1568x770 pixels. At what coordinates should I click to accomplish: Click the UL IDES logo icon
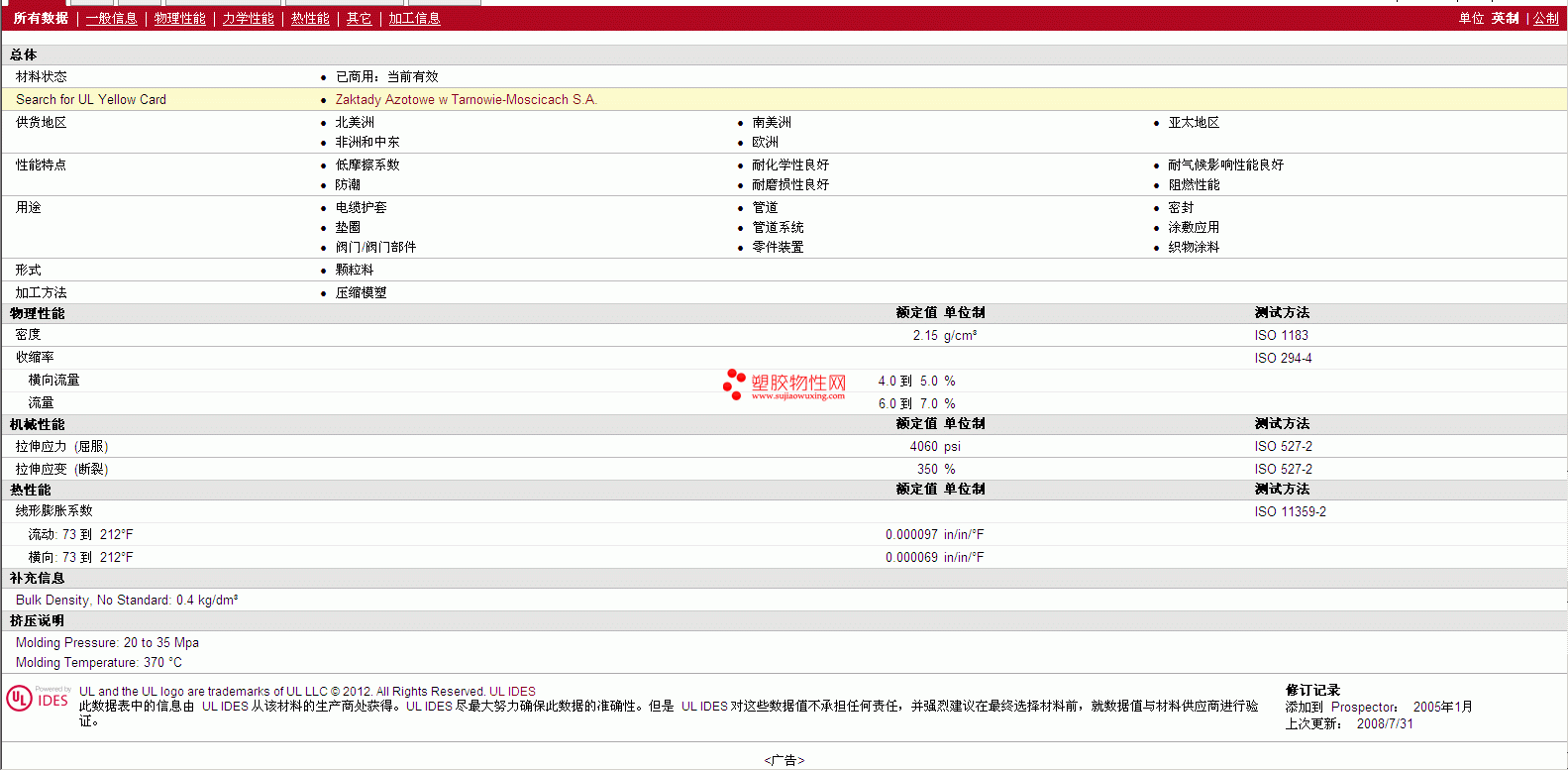point(39,698)
